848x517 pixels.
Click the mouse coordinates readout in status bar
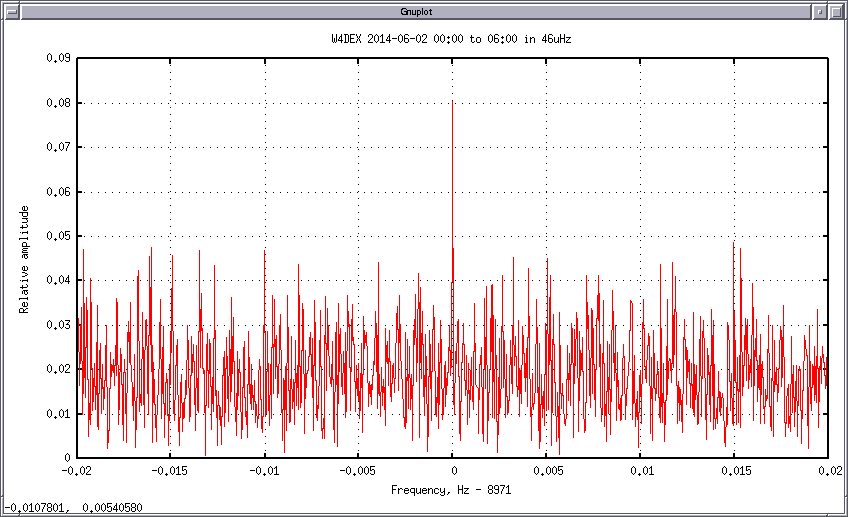click(x=73, y=508)
